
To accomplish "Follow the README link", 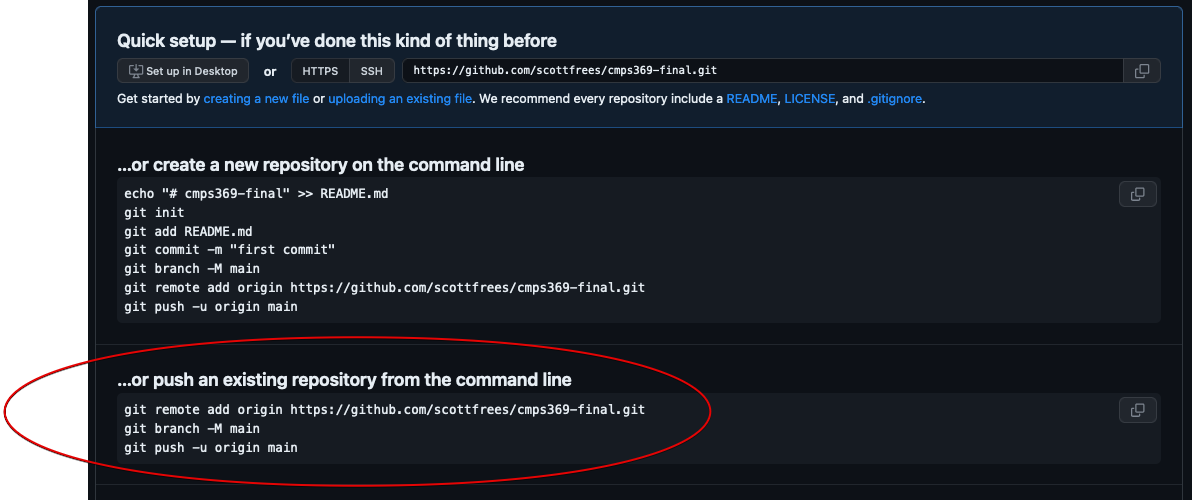I will pyautogui.click(x=751, y=99).
